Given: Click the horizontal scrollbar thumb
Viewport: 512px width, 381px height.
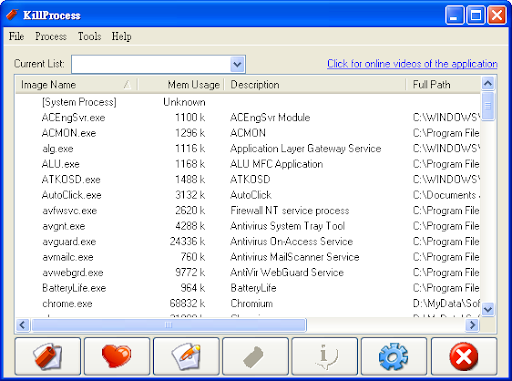Looking at the screenshot, I should (x=169, y=325).
